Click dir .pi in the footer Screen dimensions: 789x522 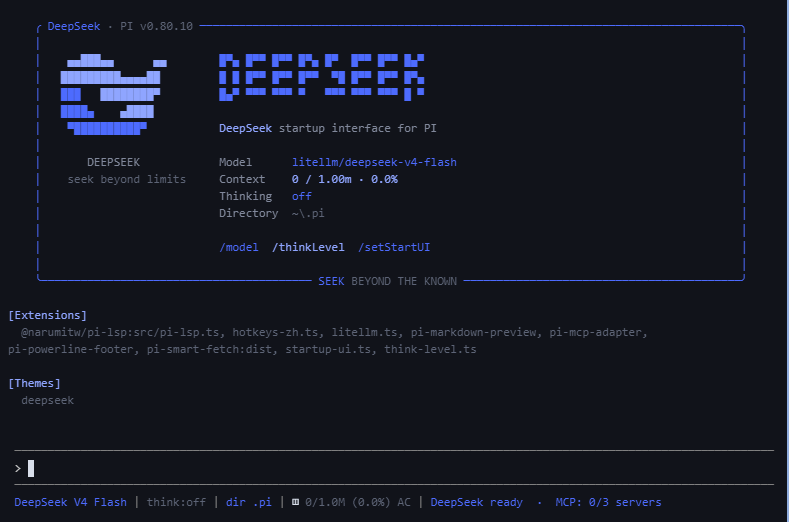click(x=249, y=502)
